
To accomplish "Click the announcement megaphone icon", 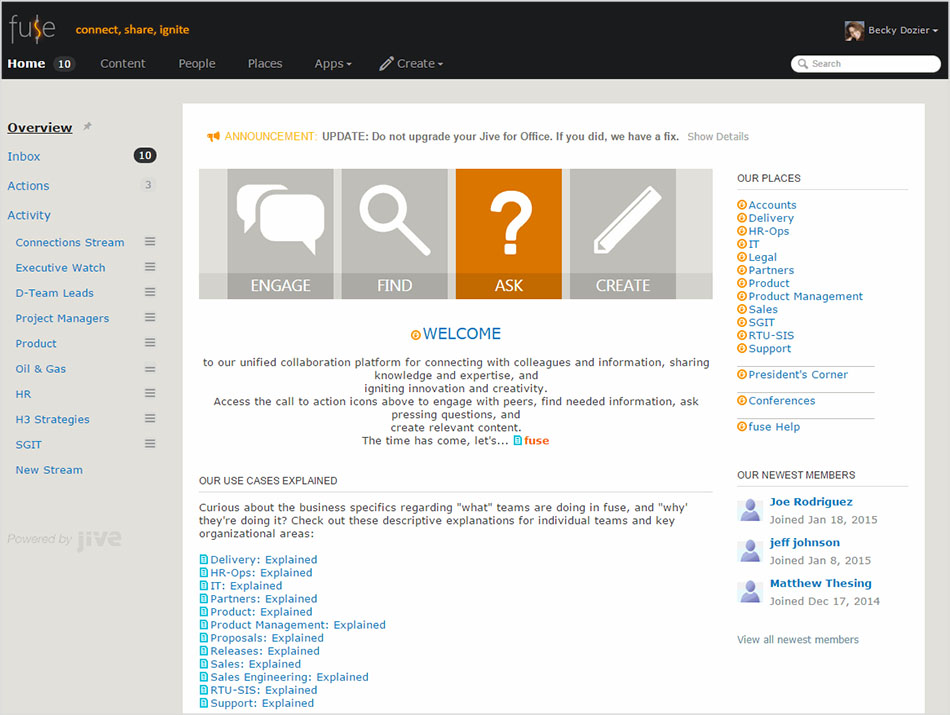I will [213, 136].
